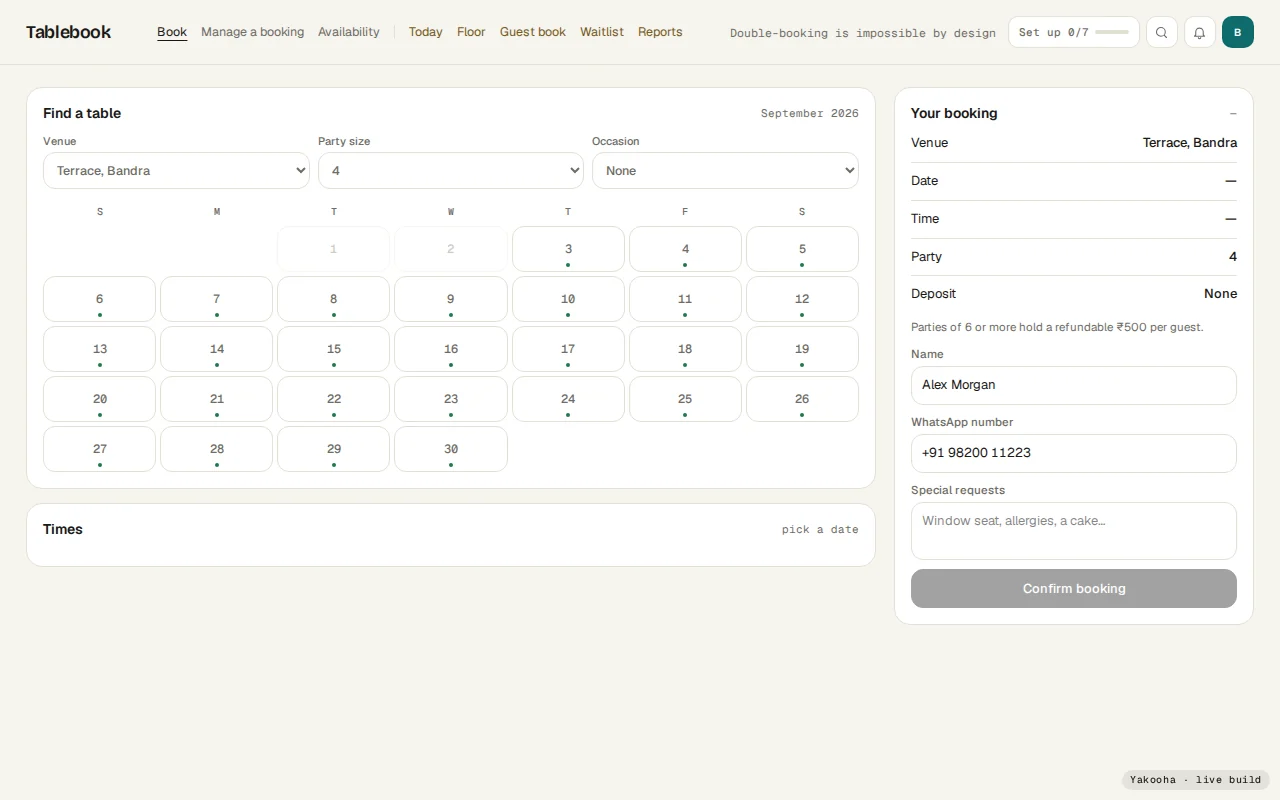Click date cell 22

[333, 399]
